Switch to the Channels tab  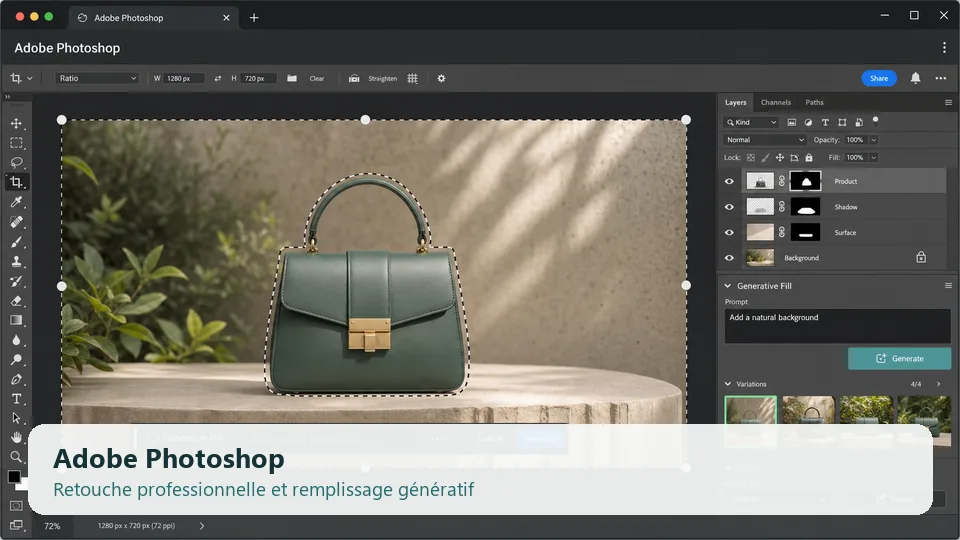click(776, 102)
